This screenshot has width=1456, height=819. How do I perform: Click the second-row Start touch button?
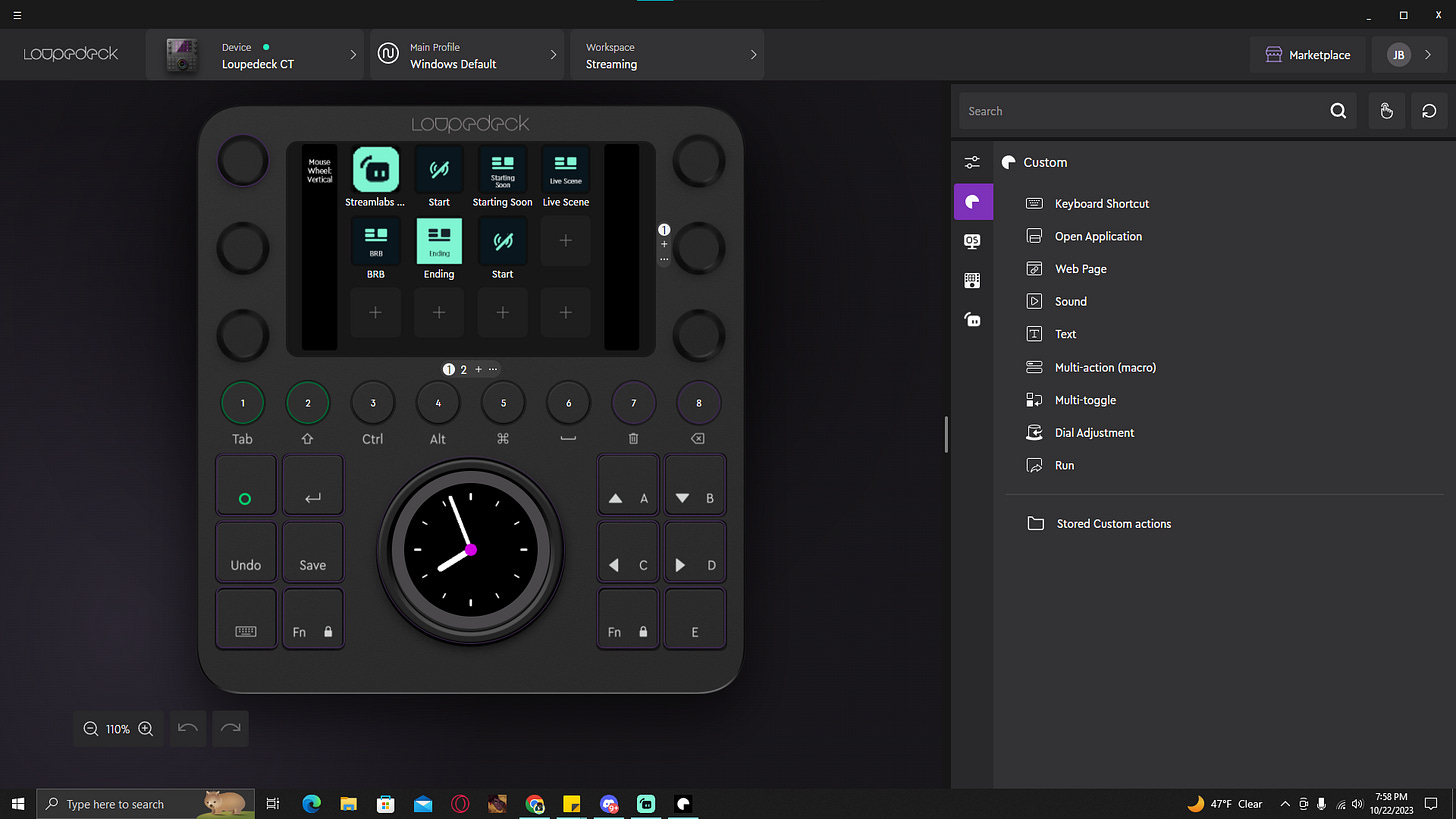pyautogui.click(x=503, y=241)
